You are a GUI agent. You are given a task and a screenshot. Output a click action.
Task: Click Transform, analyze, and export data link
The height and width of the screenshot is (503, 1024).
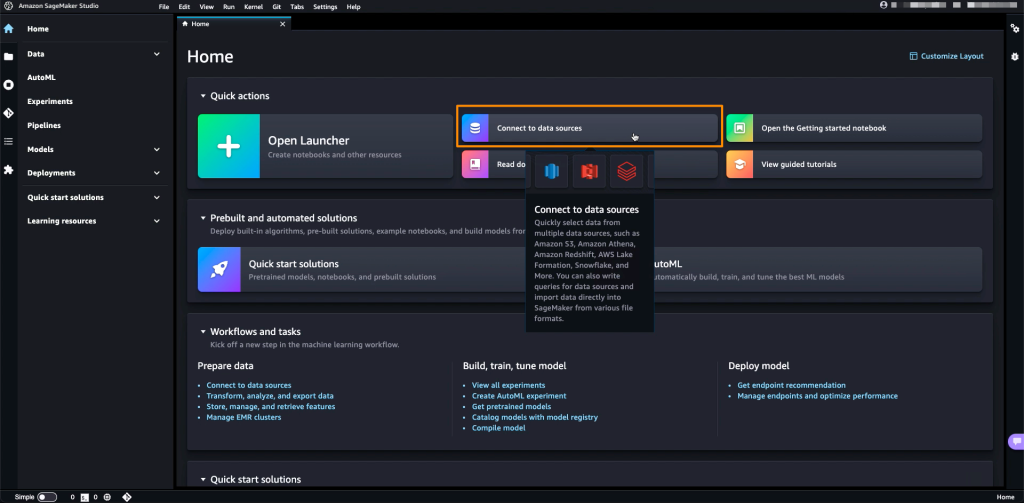(x=270, y=396)
